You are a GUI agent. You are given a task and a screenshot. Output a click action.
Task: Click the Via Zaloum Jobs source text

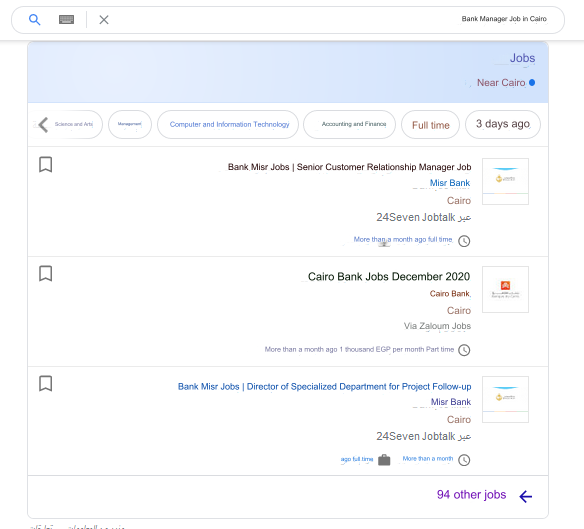(x=437, y=326)
